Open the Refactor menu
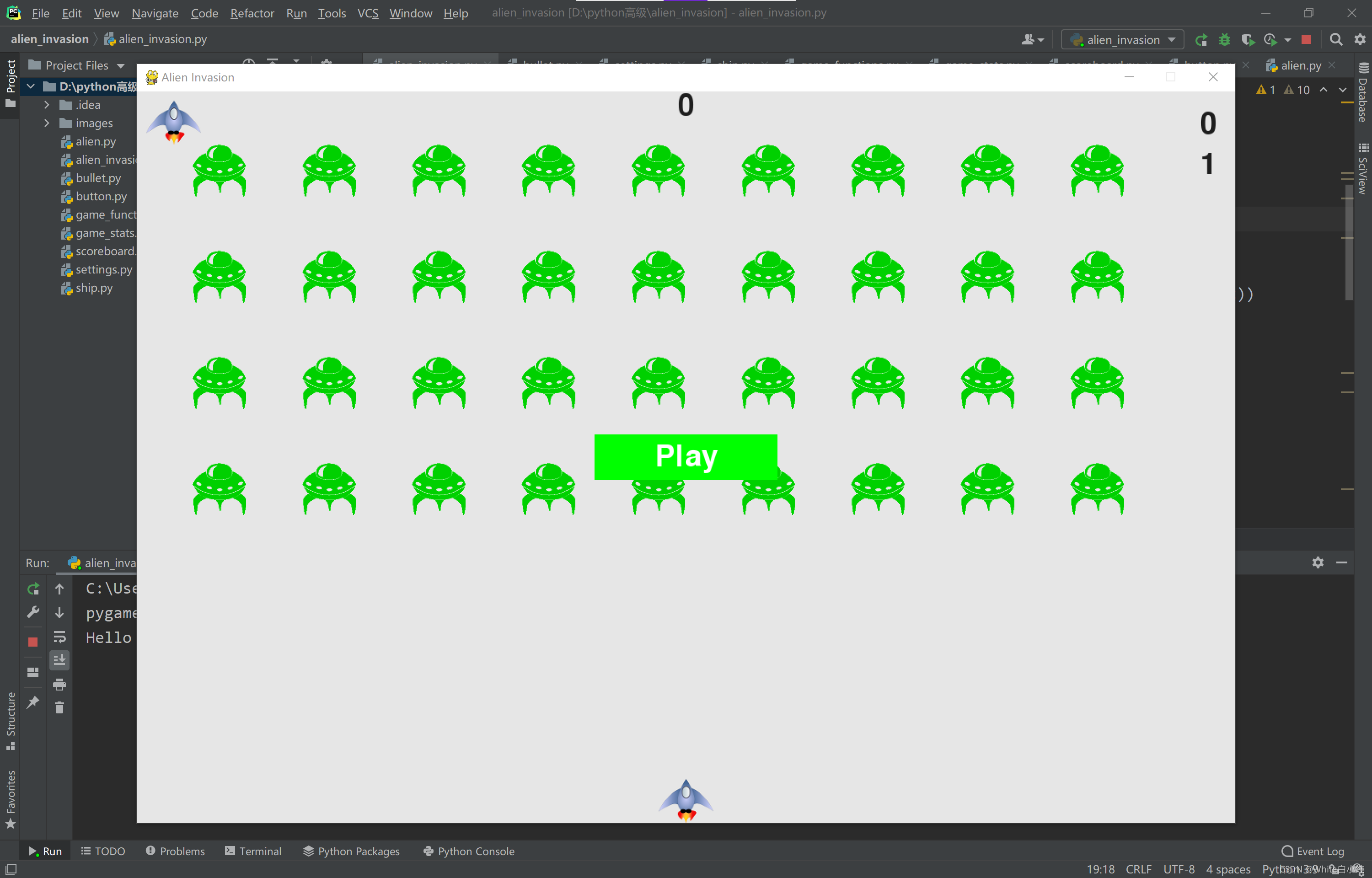 (x=252, y=12)
